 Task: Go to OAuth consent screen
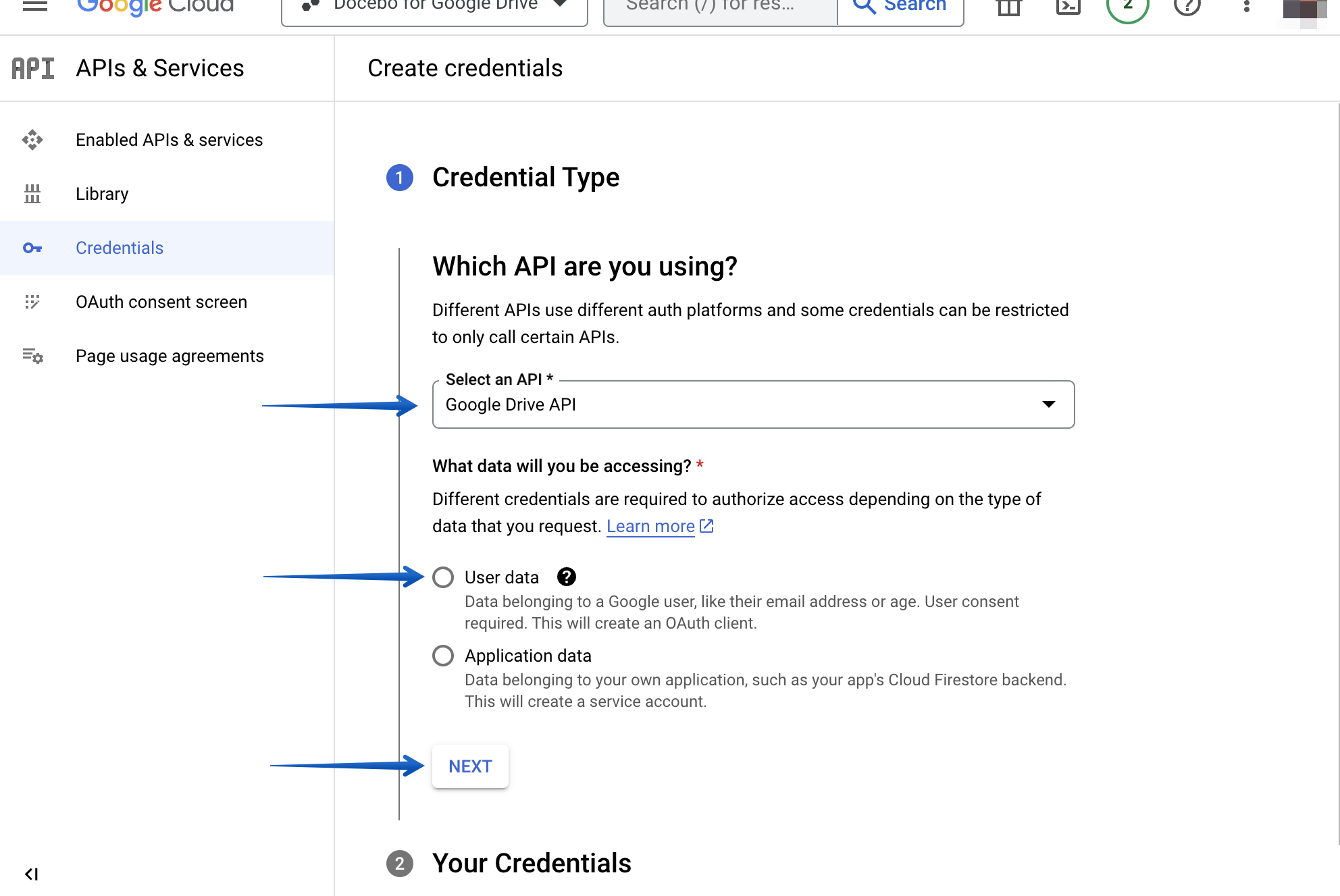point(161,302)
